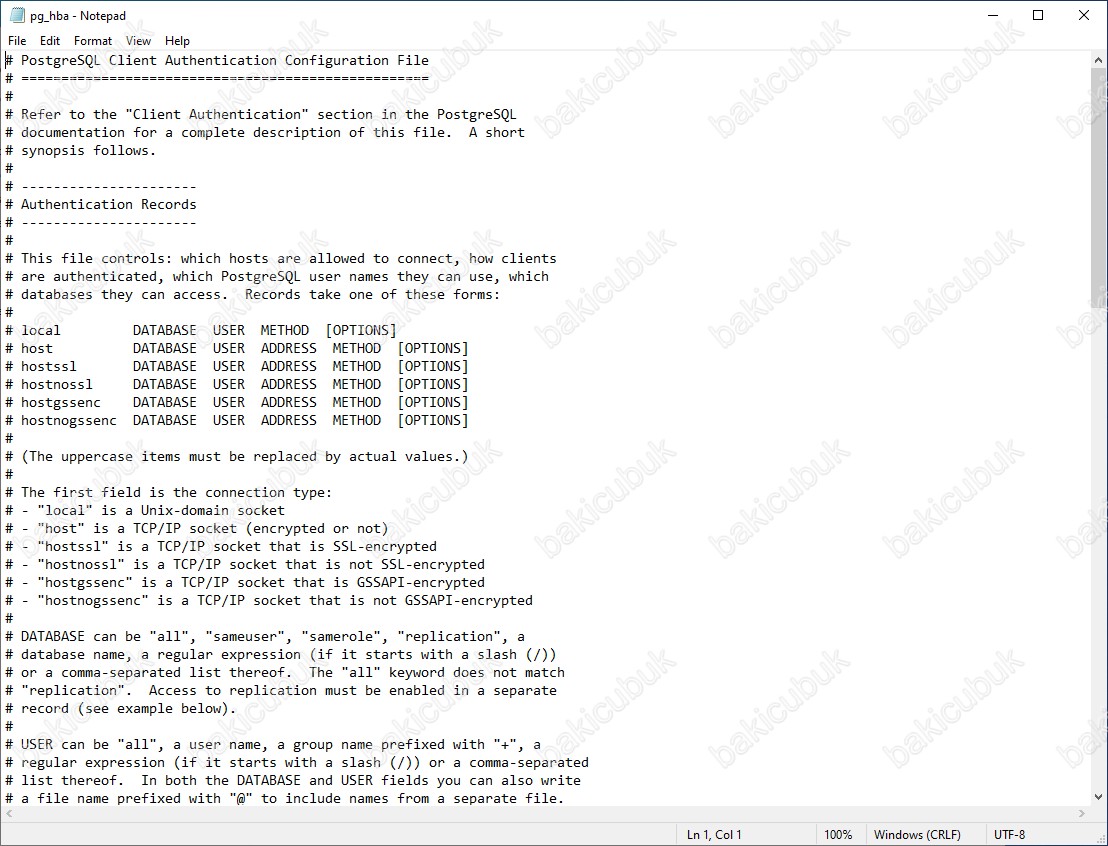The image size is (1108, 846).
Task: Click the Notepad icon in title bar
Action: click(x=17, y=16)
